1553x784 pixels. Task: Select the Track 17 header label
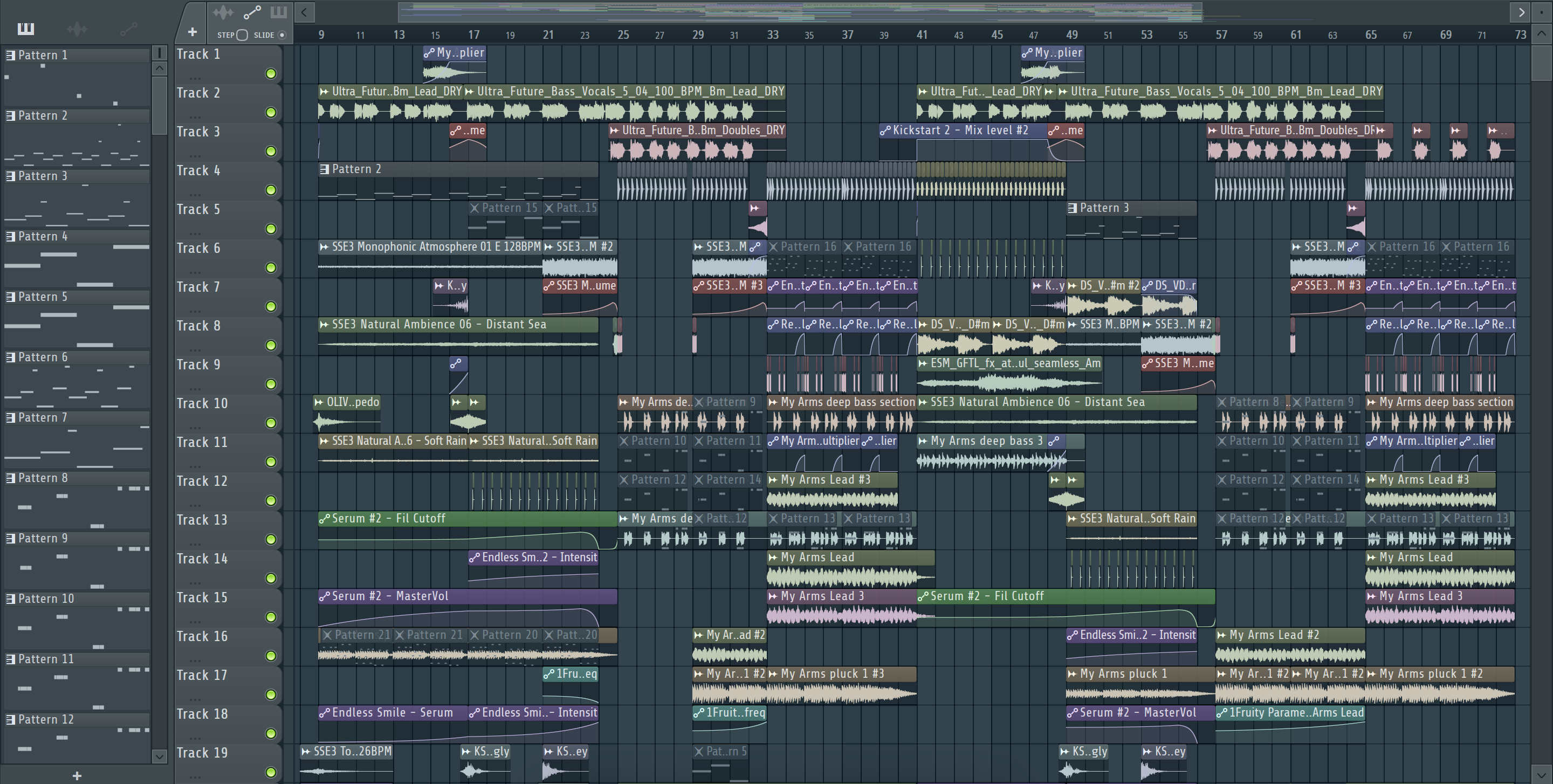point(202,676)
